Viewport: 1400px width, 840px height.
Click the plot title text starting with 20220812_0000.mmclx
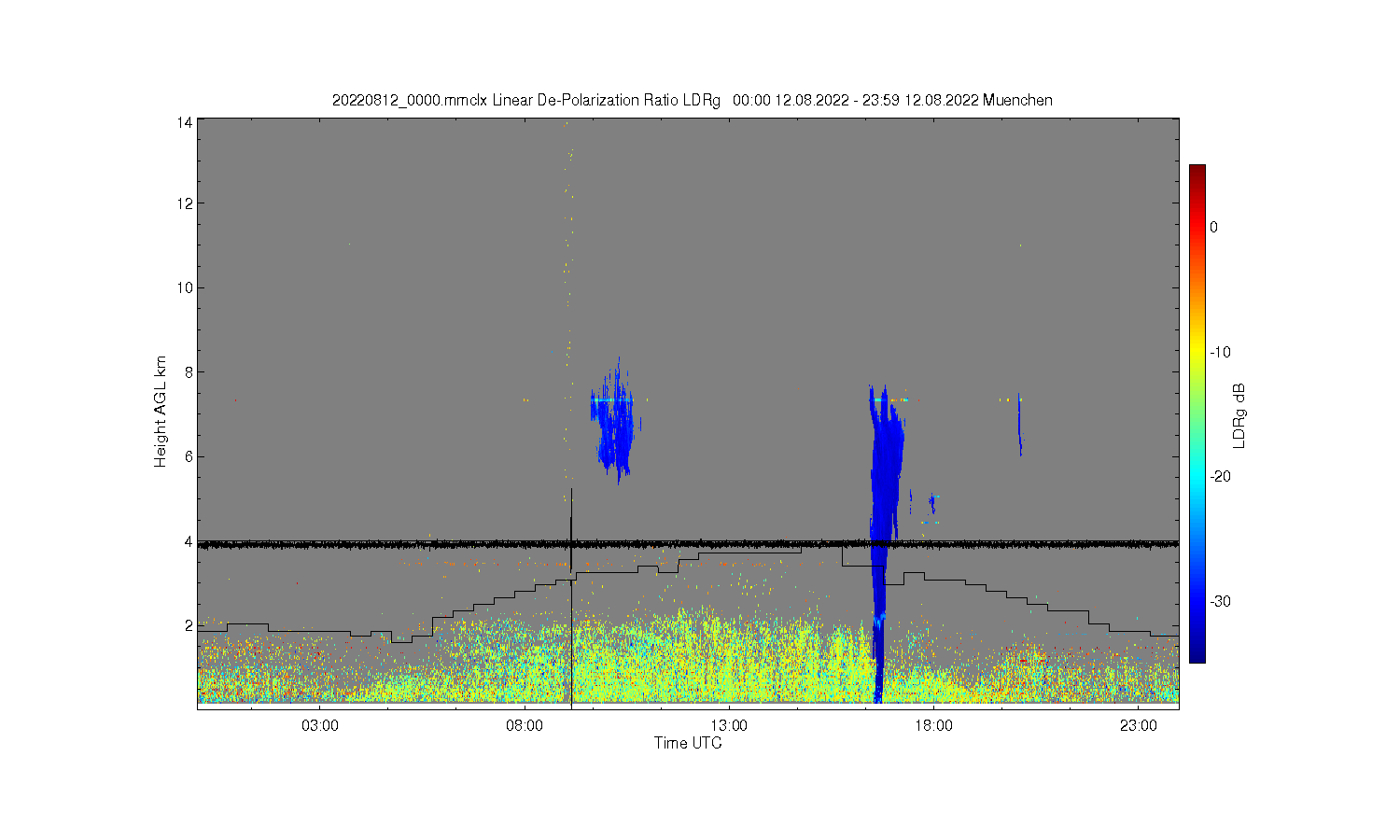click(693, 100)
